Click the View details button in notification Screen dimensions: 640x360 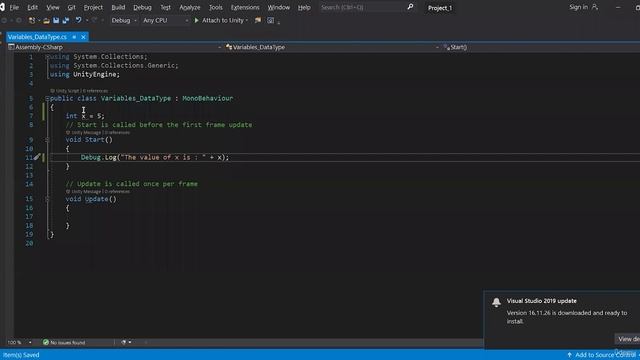click(x=628, y=339)
